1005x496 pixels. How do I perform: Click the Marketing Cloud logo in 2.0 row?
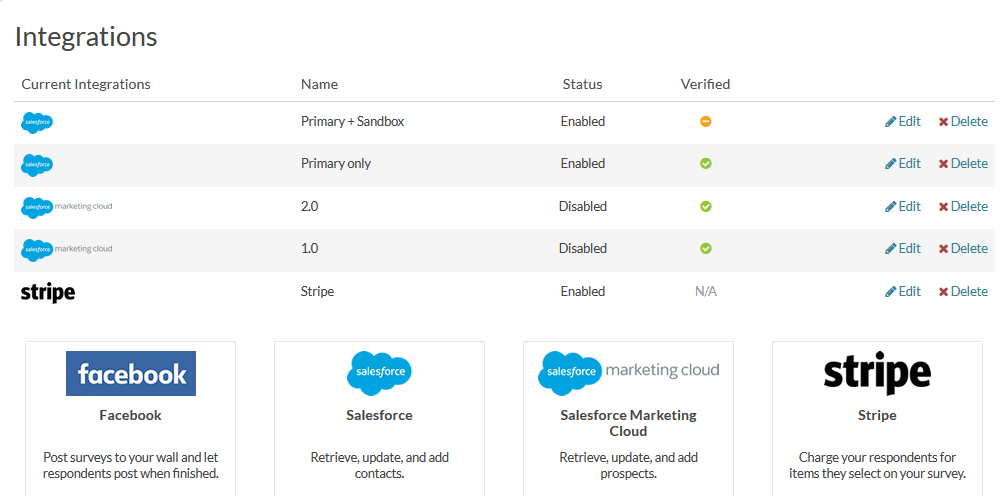[x=66, y=207]
